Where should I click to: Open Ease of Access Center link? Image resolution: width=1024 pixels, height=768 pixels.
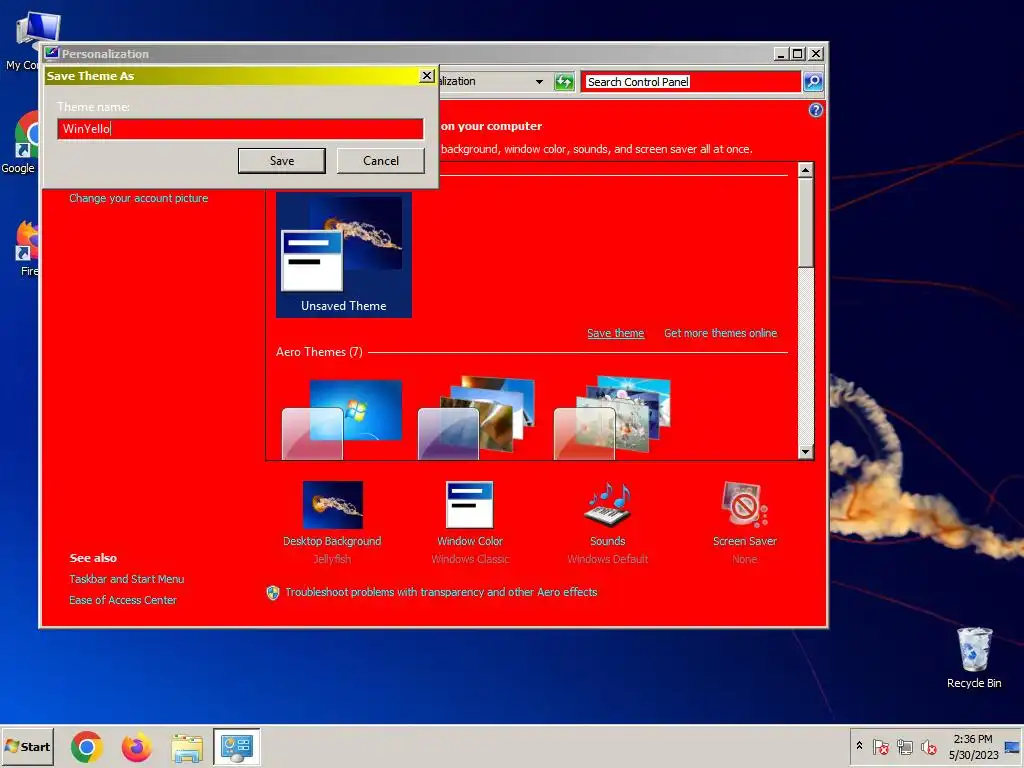click(x=123, y=600)
